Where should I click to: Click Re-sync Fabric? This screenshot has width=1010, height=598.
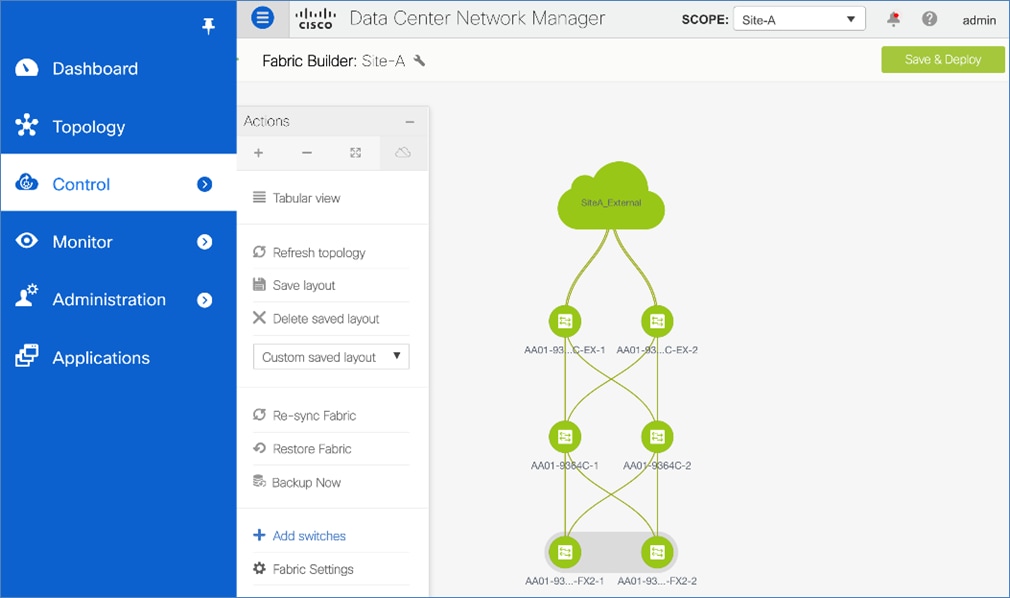[x=305, y=415]
